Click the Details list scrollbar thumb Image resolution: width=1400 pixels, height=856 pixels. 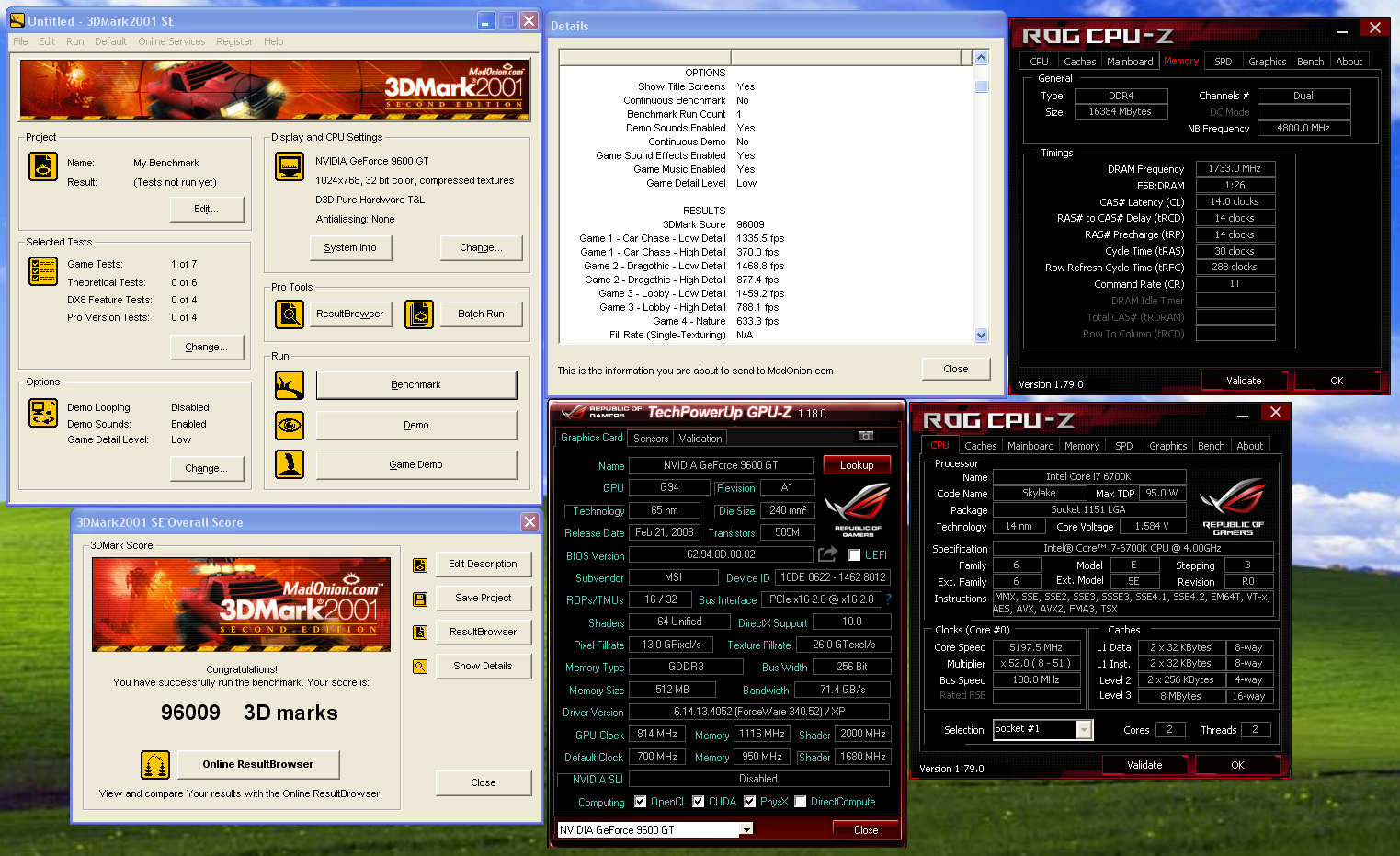[981, 87]
